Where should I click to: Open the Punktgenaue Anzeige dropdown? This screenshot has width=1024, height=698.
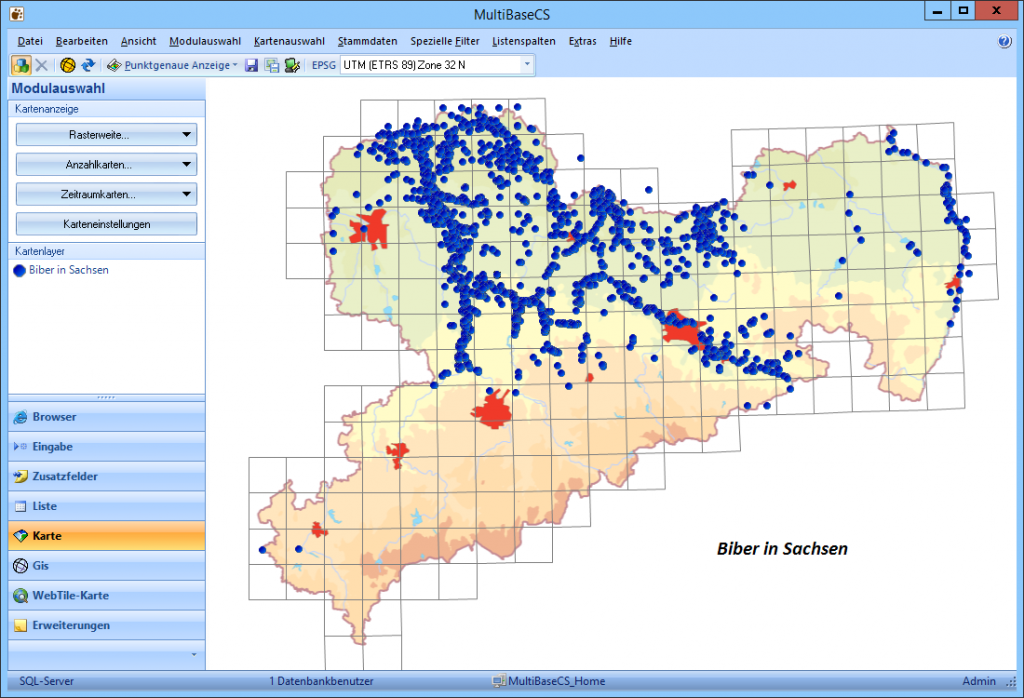[172, 65]
